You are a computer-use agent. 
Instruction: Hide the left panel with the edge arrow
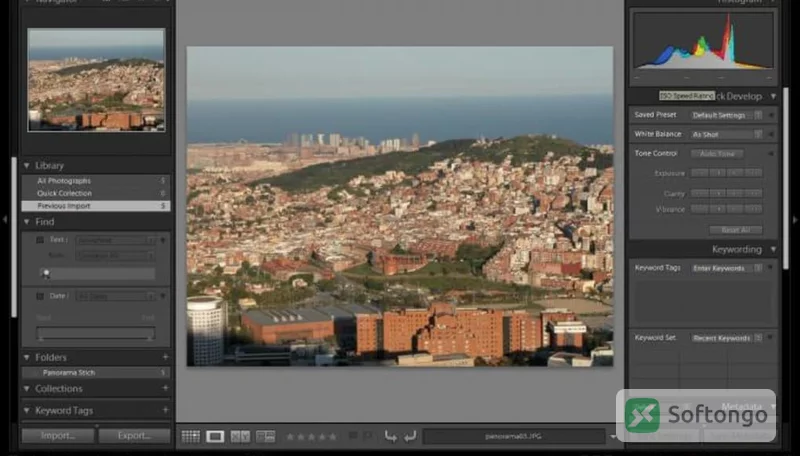coord(5,220)
